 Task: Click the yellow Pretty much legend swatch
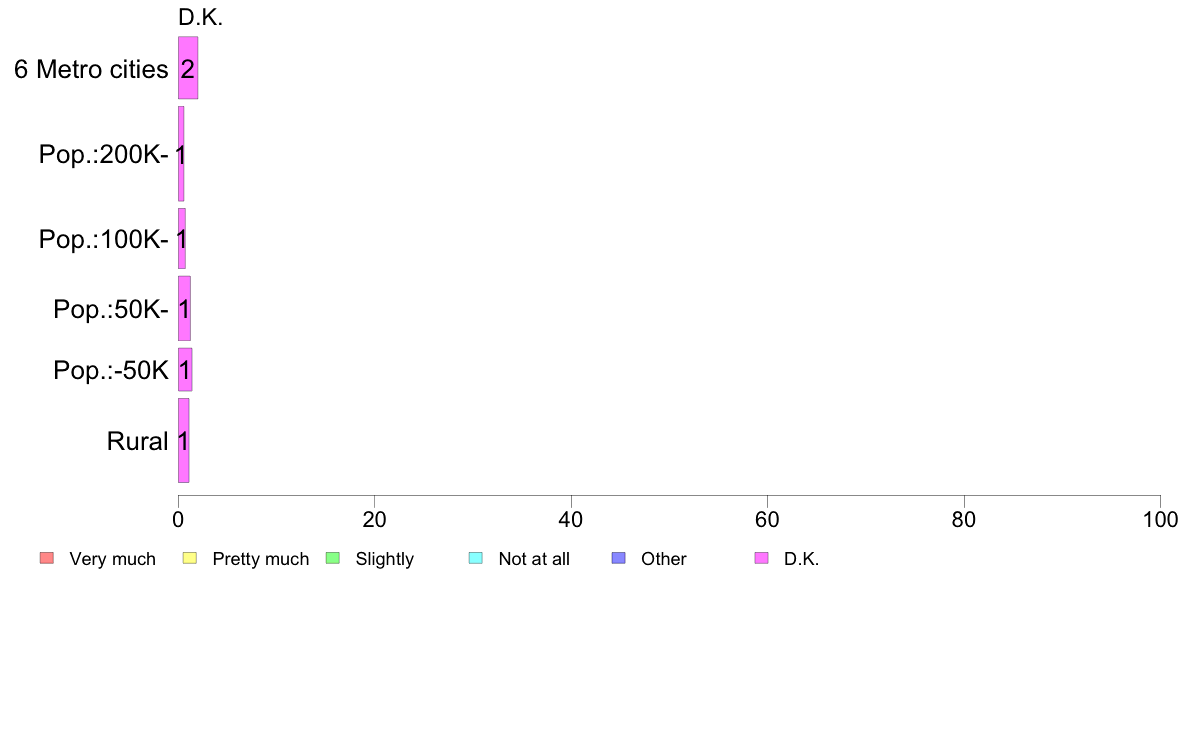tap(189, 558)
